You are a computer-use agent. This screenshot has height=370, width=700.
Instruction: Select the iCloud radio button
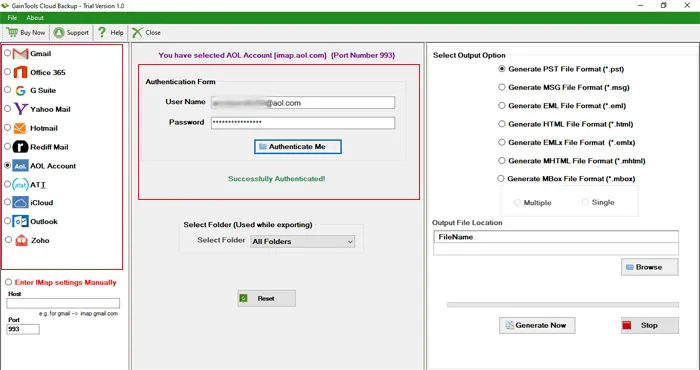(x=8, y=202)
